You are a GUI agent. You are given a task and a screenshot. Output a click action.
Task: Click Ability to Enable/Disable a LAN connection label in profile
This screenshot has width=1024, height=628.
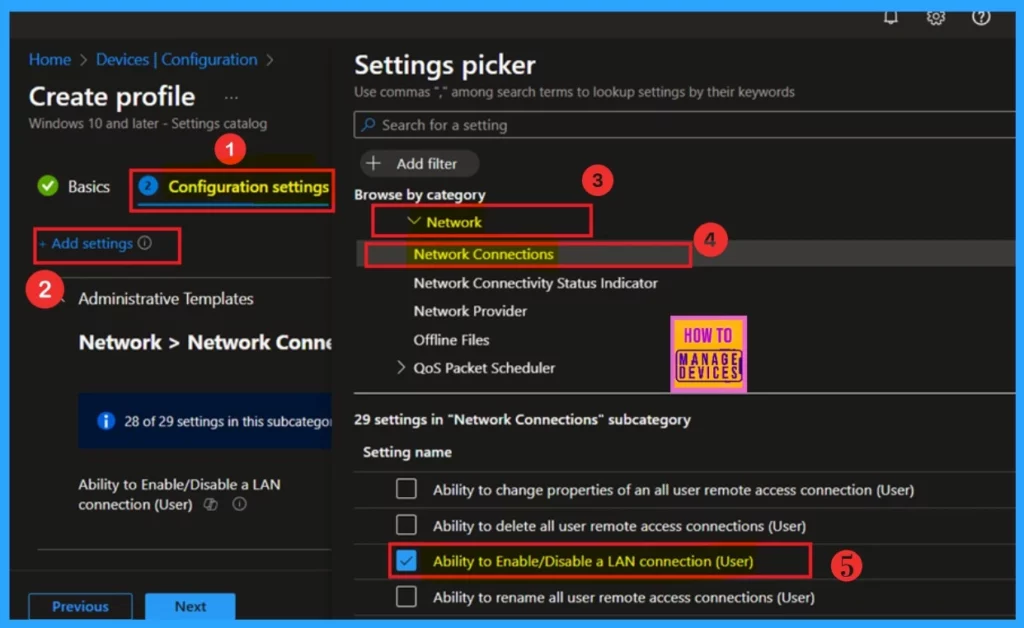(x=179, y=494)
